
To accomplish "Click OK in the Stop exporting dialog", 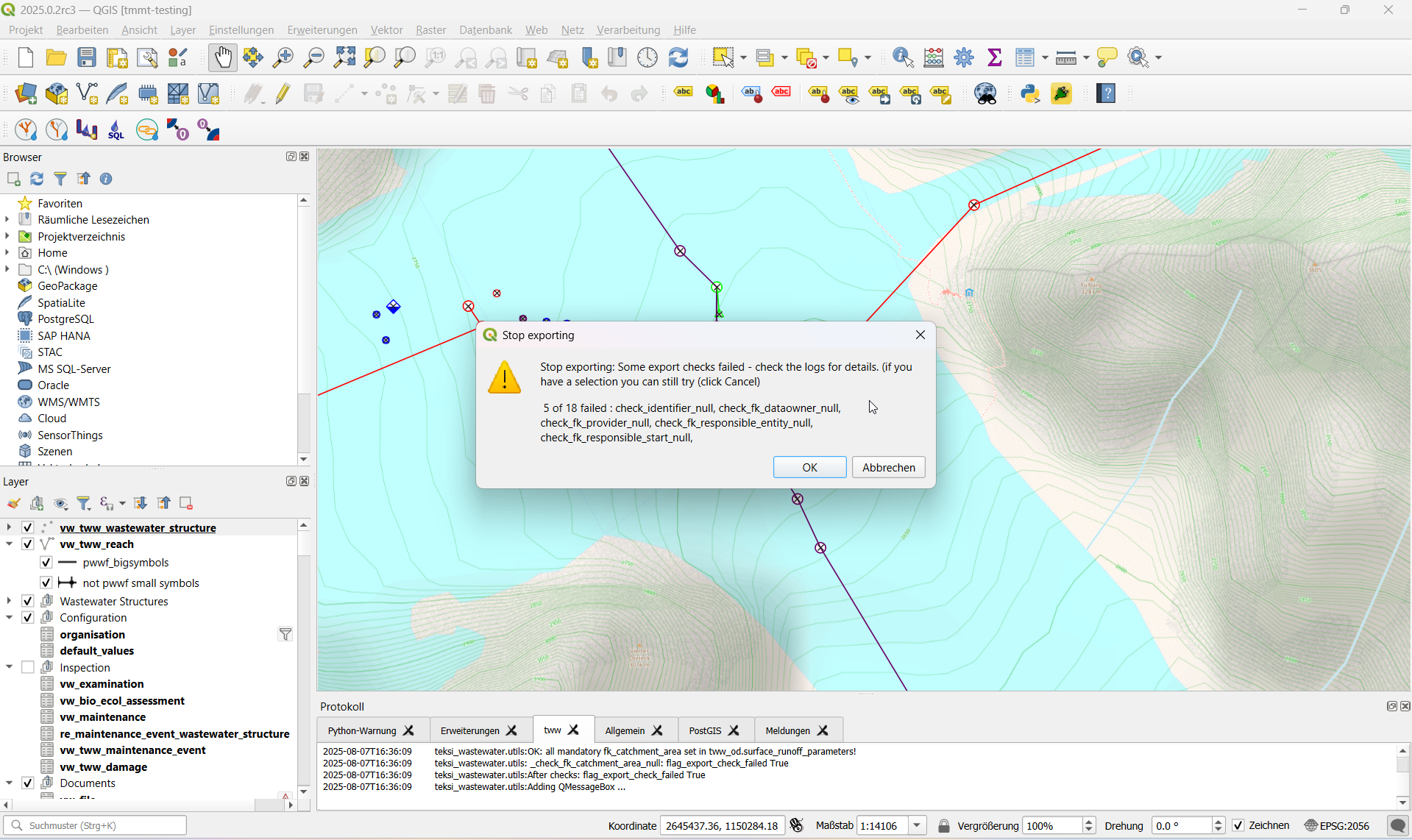I will click(x=809, y=467).
